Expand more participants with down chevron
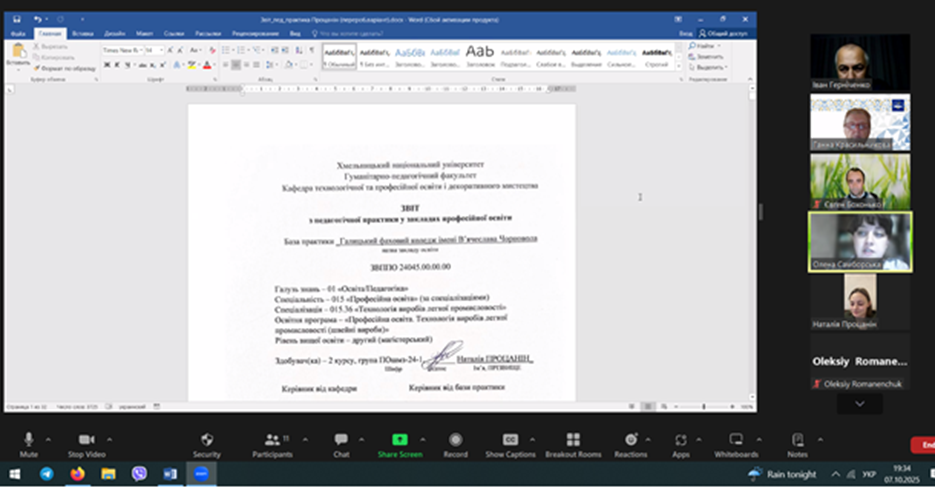 point(859,404)
